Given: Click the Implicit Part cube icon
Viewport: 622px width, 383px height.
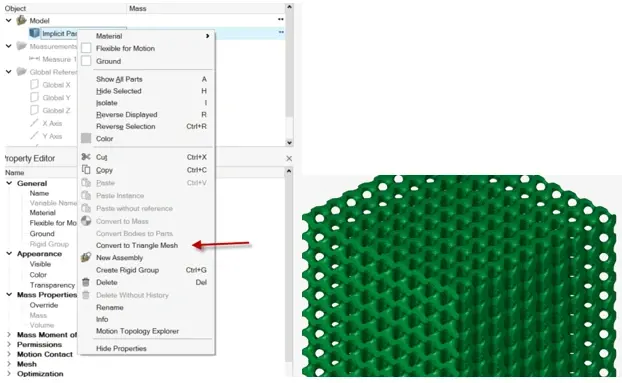Looking at the screenshot, I should tap(35, 33).
